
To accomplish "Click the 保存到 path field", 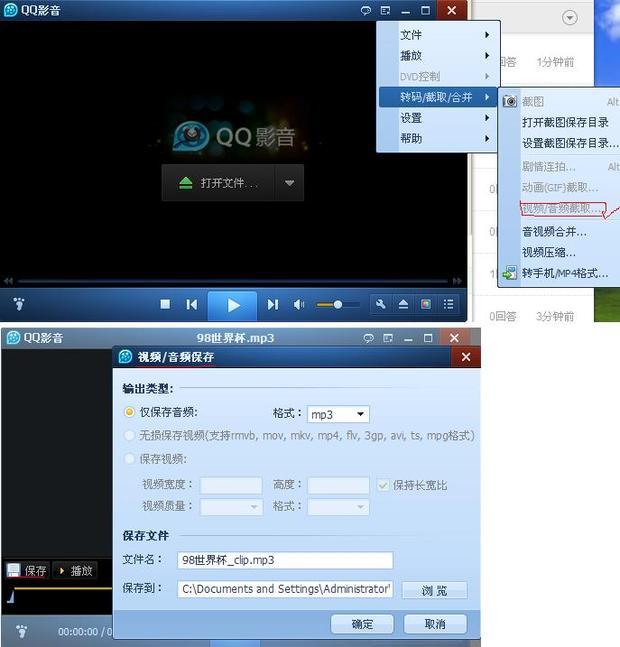I will [285, 589].
